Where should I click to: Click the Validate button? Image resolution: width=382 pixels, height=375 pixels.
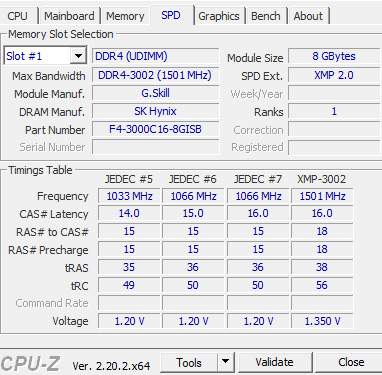275,362
